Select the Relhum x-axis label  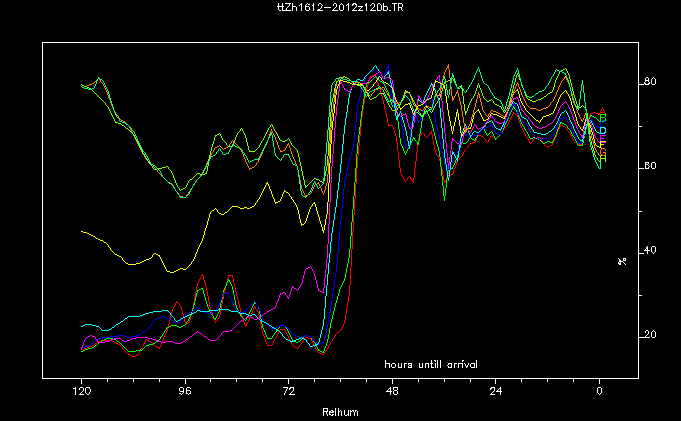(339, 411)
